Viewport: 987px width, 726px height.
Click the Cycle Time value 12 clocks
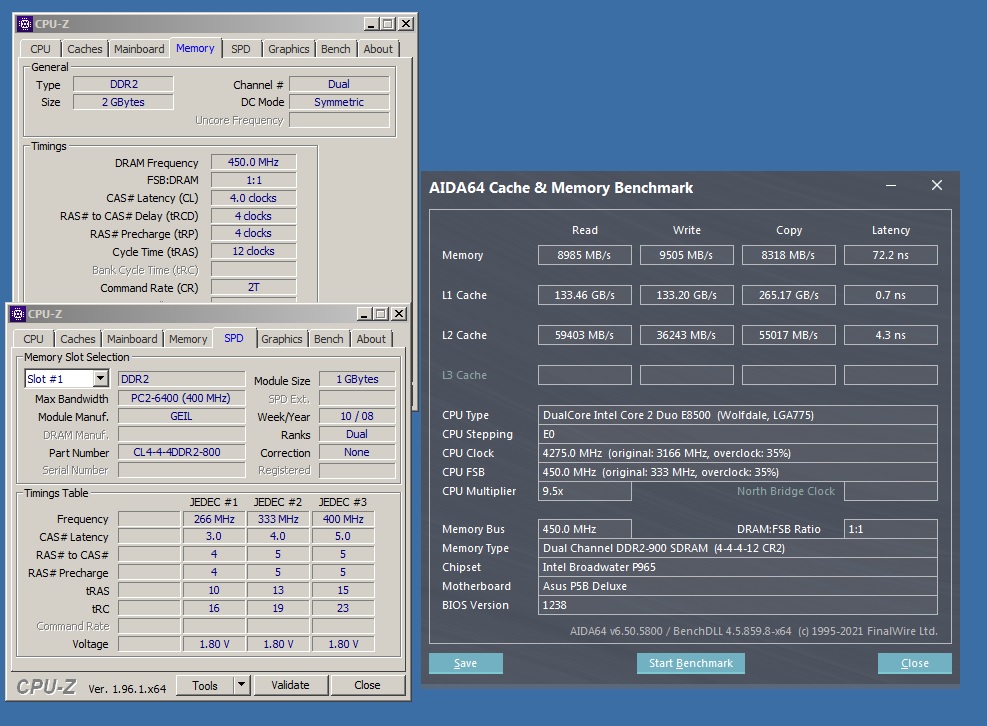click(253, 251)
